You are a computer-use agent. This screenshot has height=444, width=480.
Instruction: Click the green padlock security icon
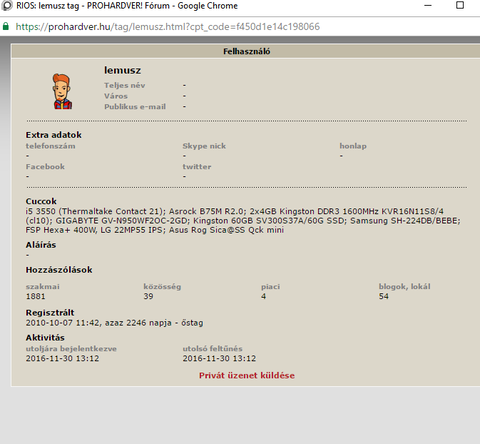pyautogui.click(x=6, y=26)
